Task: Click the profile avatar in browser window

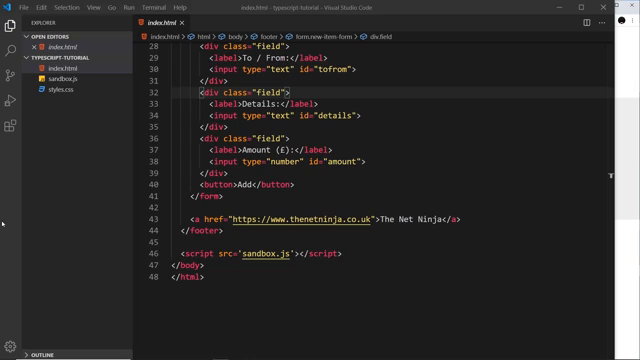Action: click(x=622, y=20)
